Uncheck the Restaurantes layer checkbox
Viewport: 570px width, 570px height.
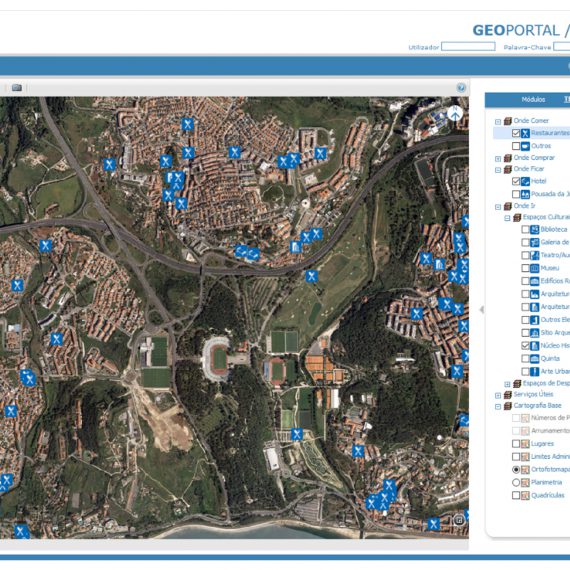pyautogui.click(x=516, y=133)
